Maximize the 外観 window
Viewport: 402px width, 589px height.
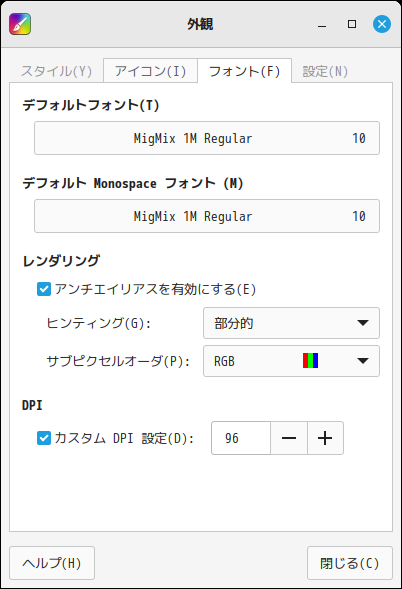352,24
